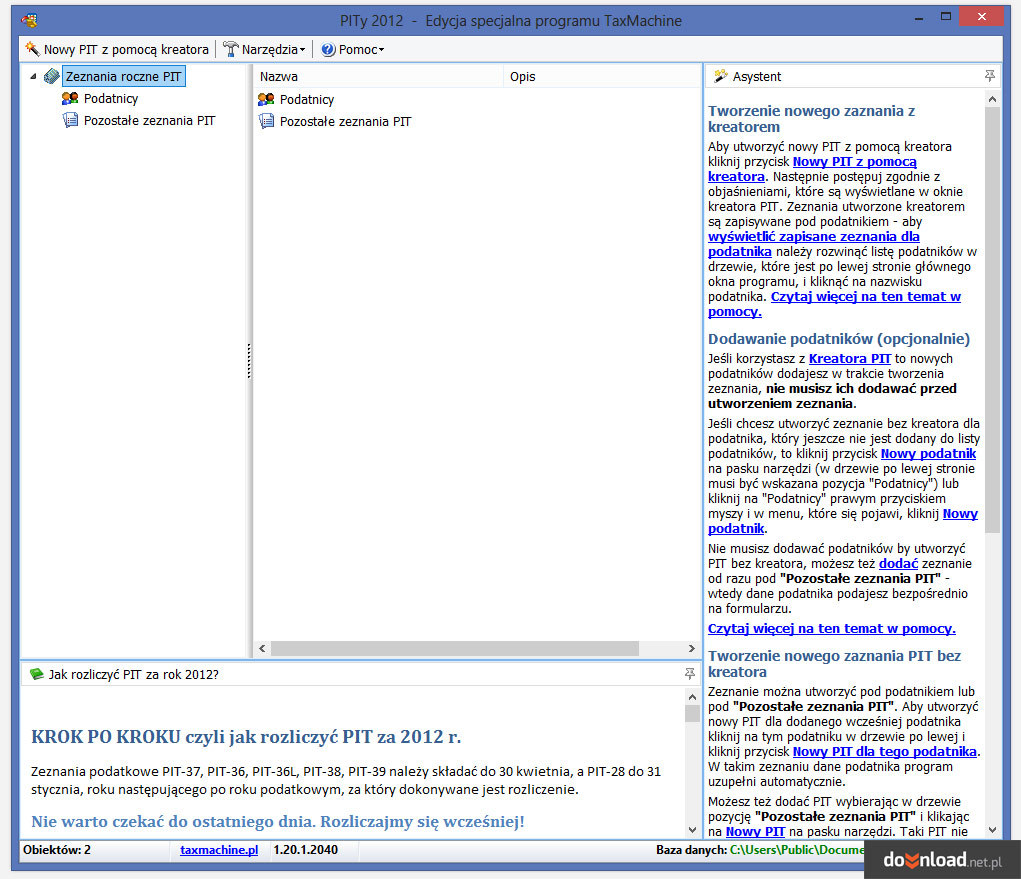Sort by the Nazwa column header

[x=379, y=76]
